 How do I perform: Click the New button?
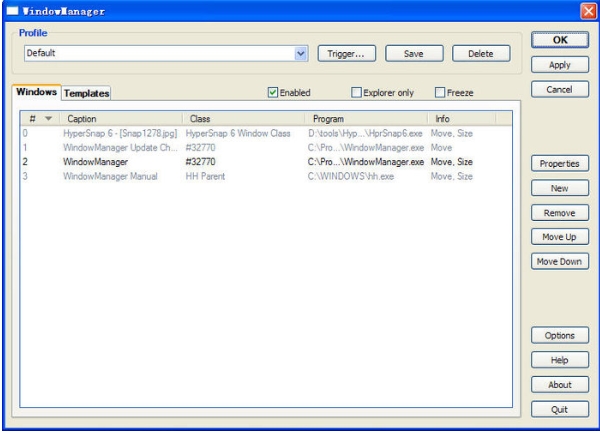[x=560, y=188]
